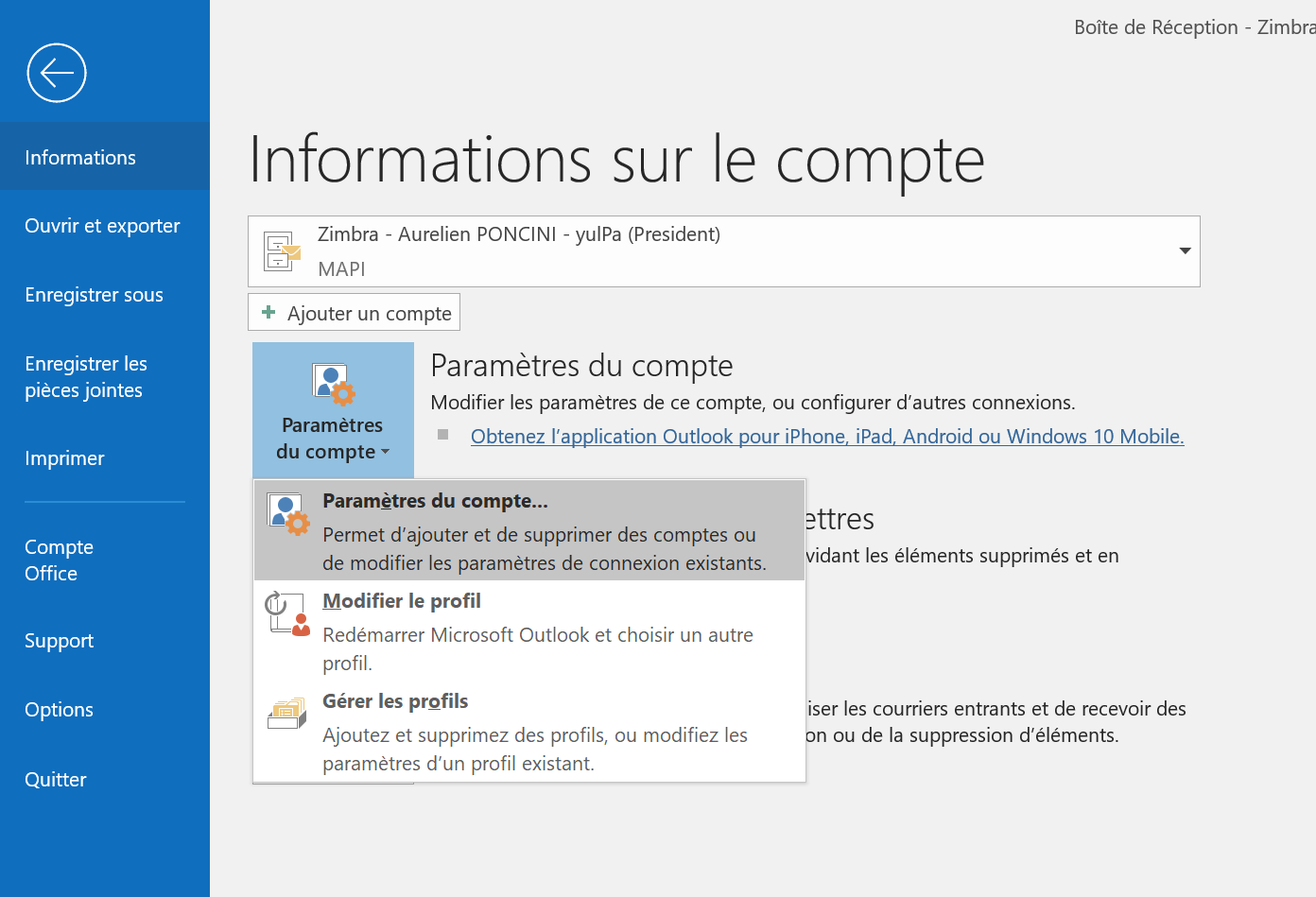This screenshot has width=1316, height=897.
Task: Click the 'Boîte de Réception - Zimbra' title text
Action: (x=1195, y=26)
